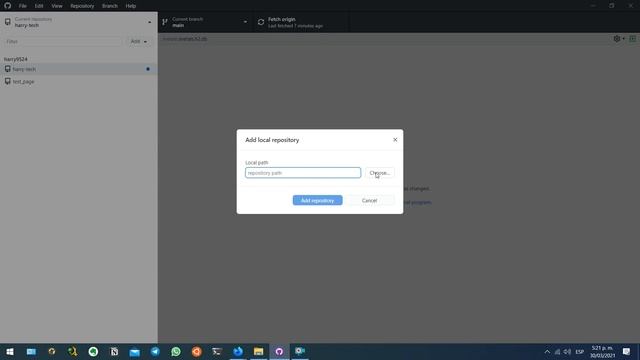The height and width of the screenshot is (360, 640).
Task: Show hidden system tray icons
Action: [x=547, y=351]
